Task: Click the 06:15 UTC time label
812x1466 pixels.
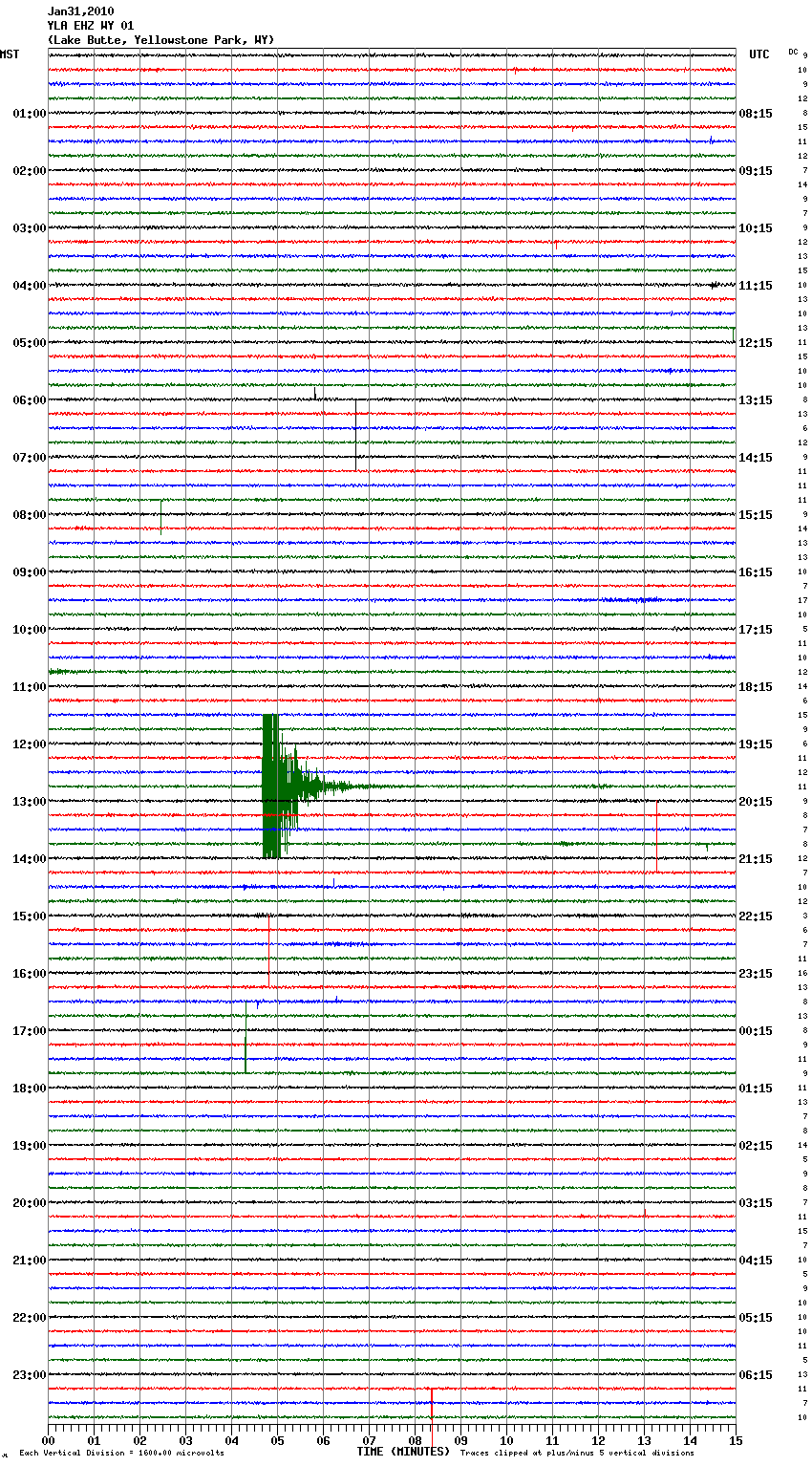Action: coord(756,1375)
